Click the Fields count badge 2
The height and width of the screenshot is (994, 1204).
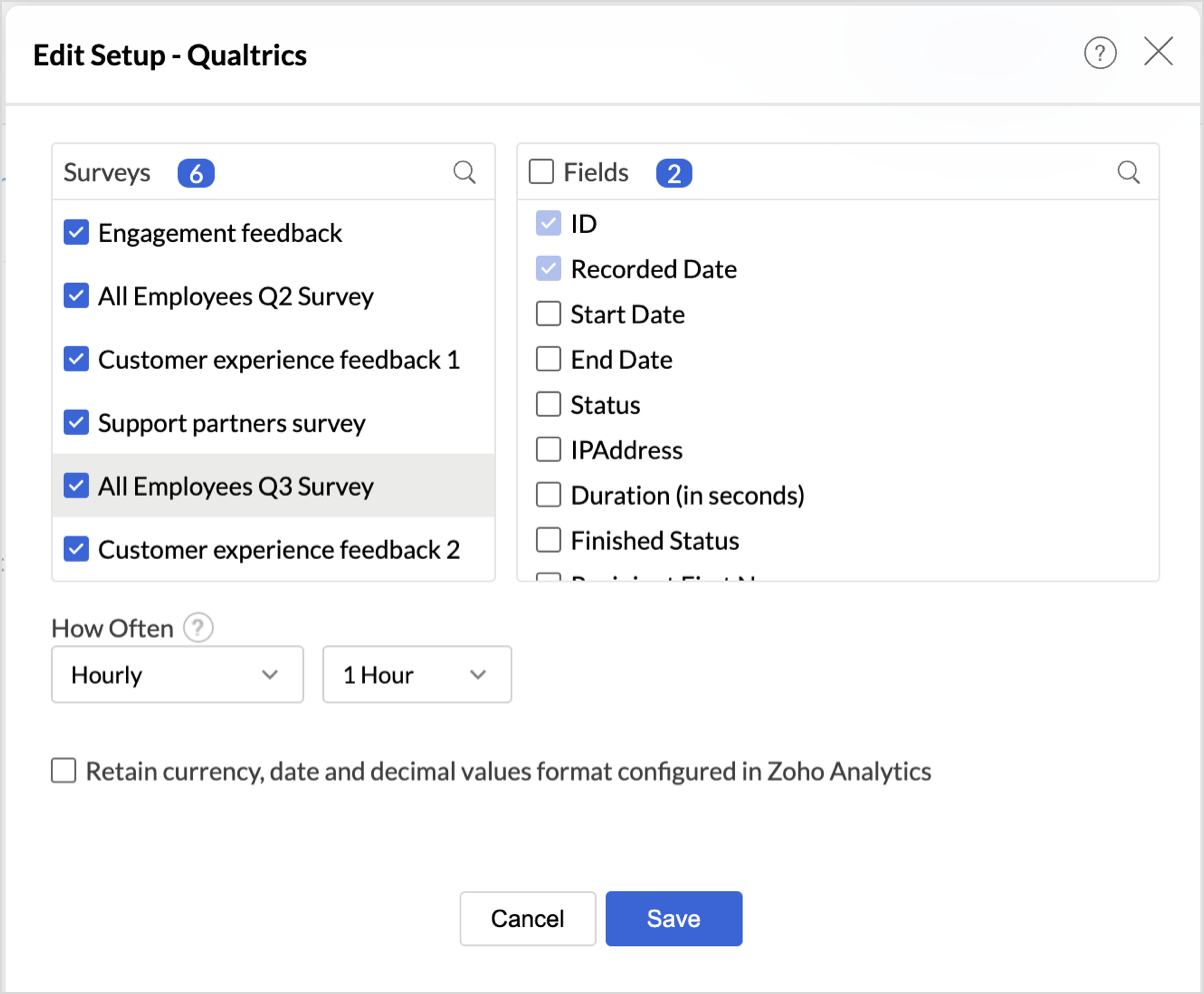click(674, 173)
